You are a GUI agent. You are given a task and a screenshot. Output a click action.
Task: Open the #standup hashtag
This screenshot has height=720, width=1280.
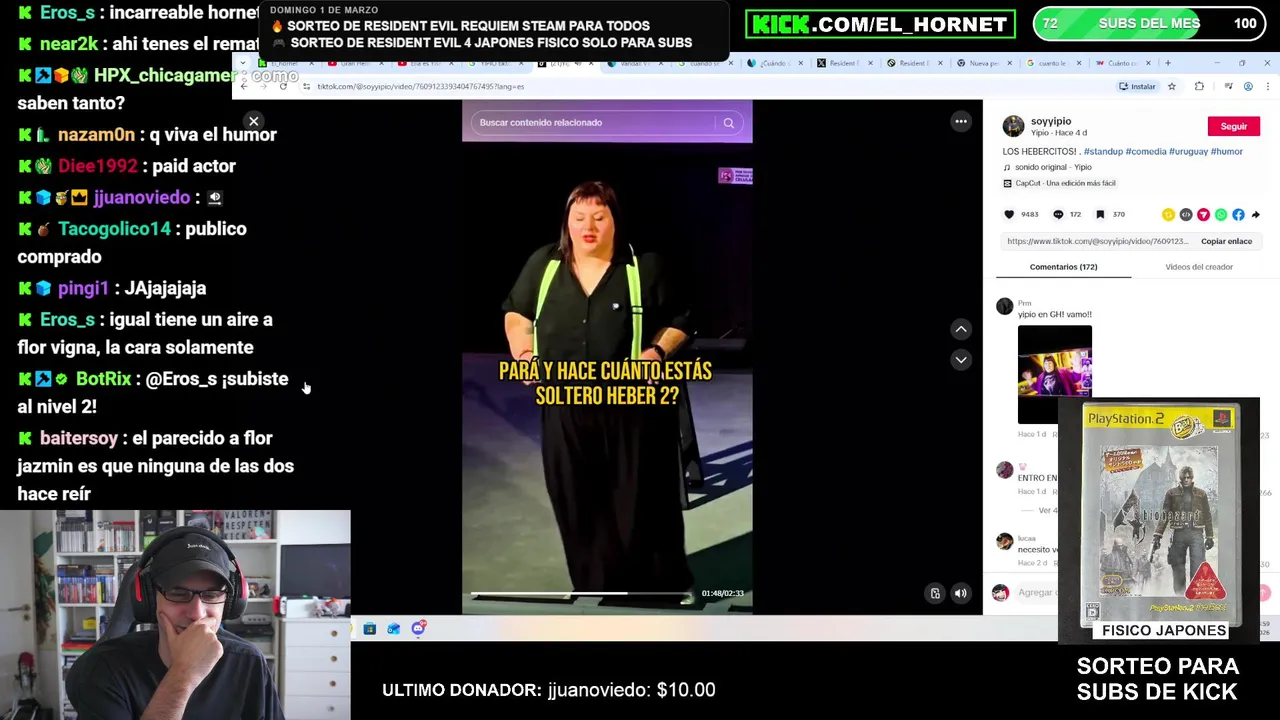(1103, 152)
